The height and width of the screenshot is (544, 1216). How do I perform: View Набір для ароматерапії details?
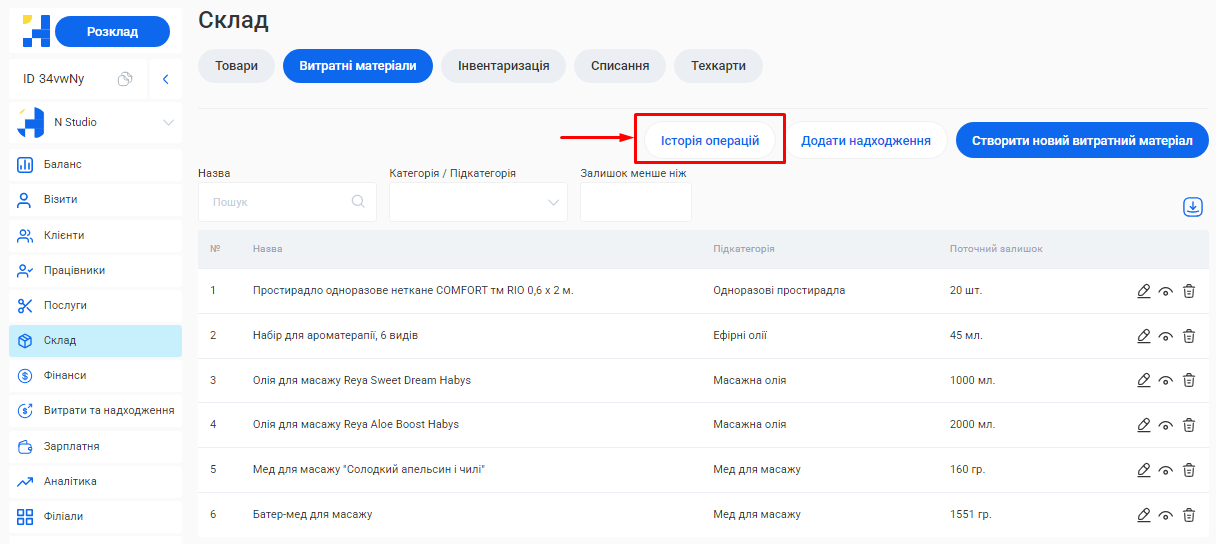(1166, 336)
